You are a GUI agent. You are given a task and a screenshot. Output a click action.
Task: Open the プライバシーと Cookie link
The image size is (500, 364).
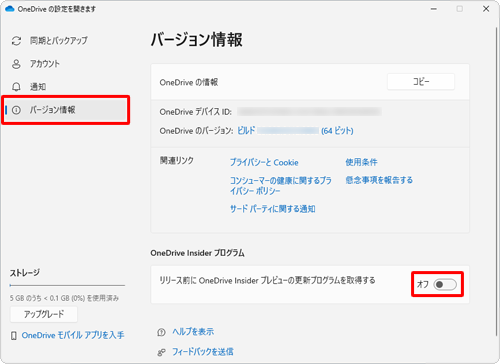[x=264, y=162]
